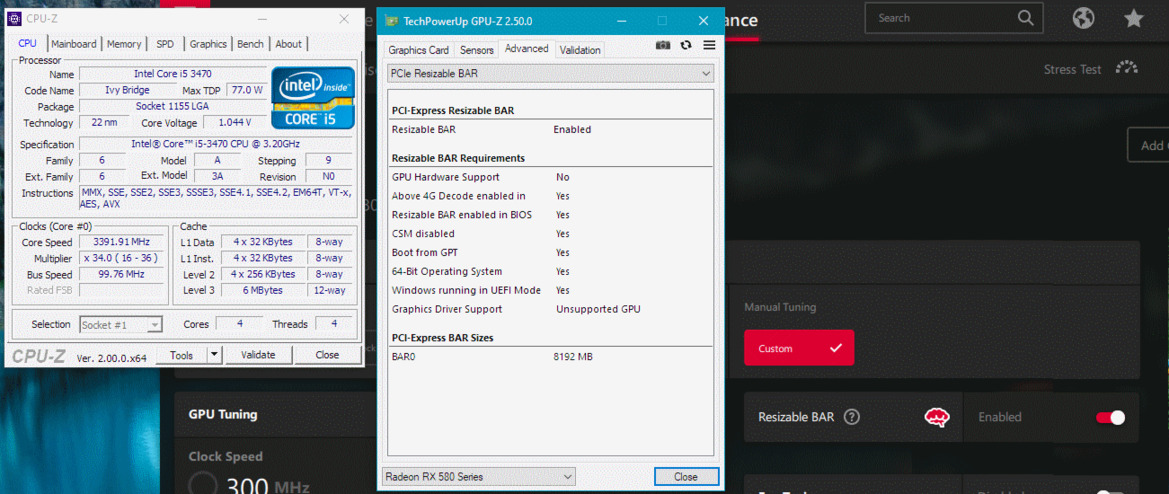Switch to CPU-Z Memory tab
The height and width of the screenshot is (494, 1169).
(124, 44)
